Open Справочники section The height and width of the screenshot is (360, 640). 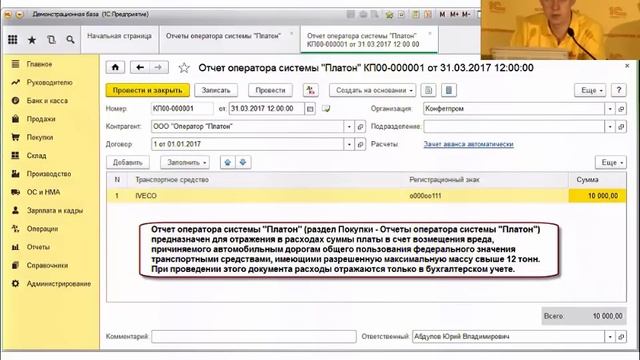[x=47, y=265]
